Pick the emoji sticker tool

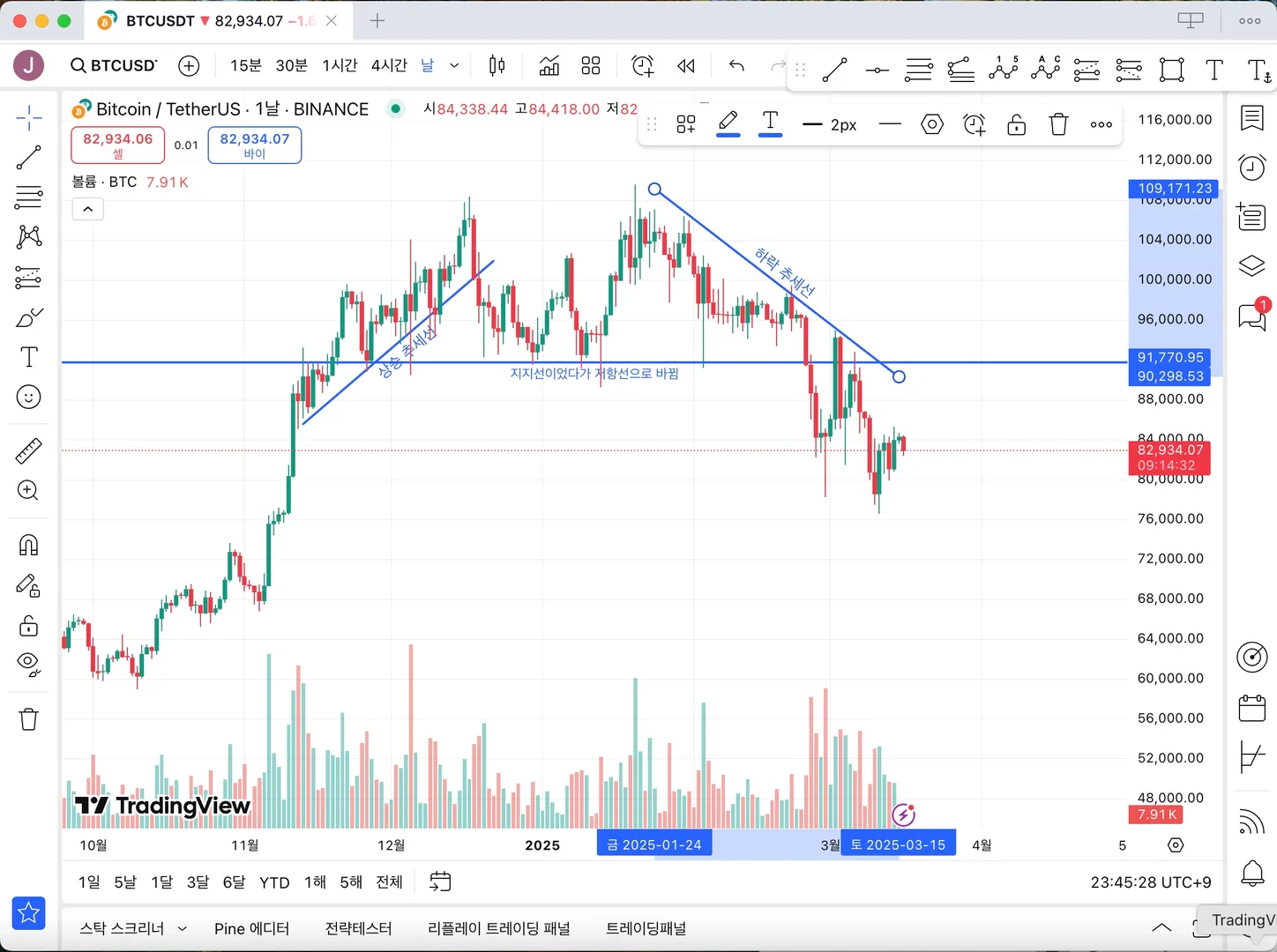coord(29,398)
